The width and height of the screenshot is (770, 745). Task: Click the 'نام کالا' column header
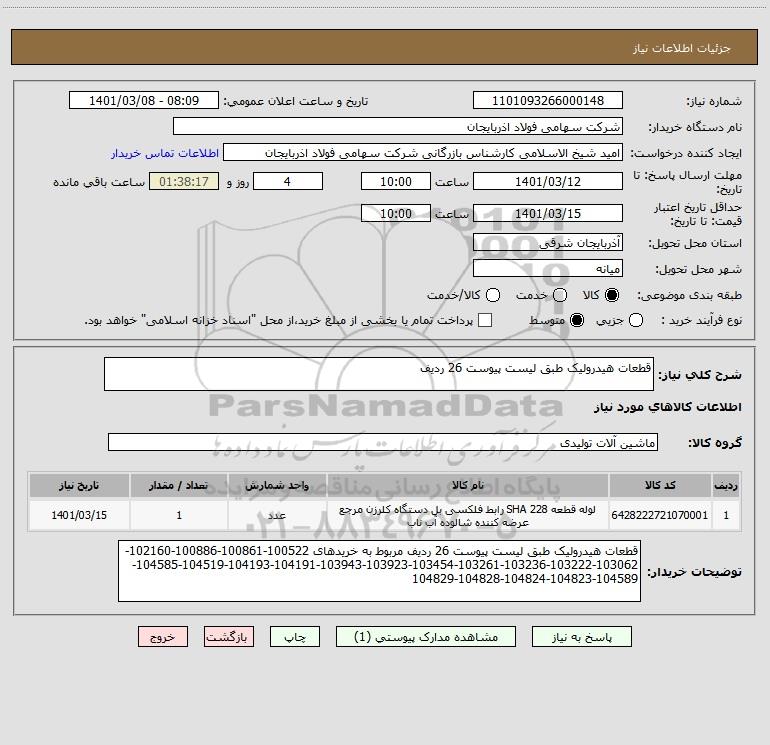click(468, 485)
